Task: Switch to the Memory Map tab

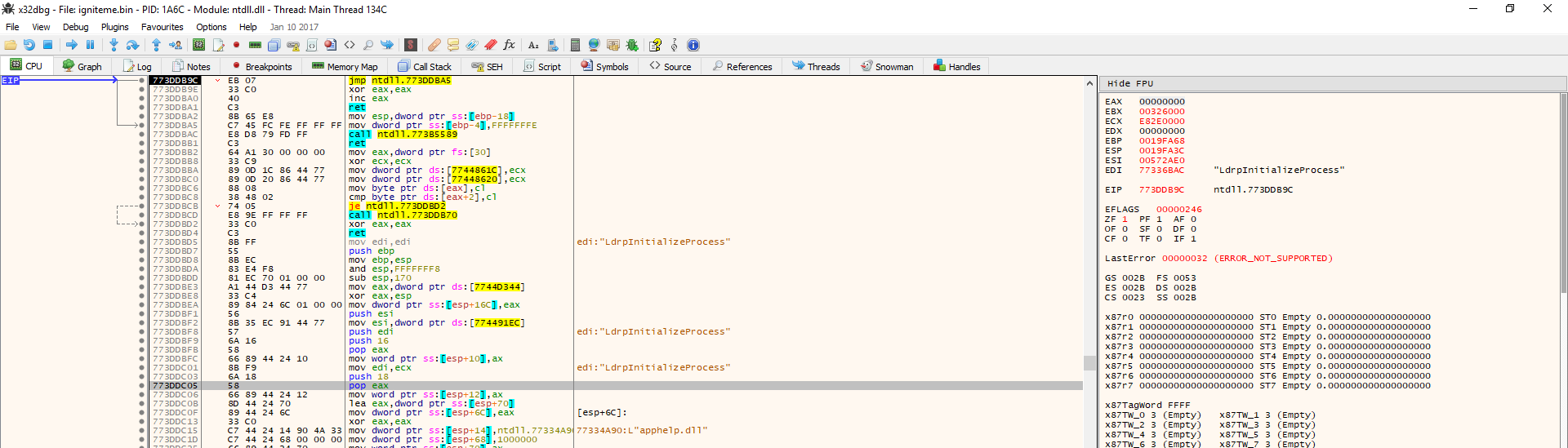Action: pos(345,67)
